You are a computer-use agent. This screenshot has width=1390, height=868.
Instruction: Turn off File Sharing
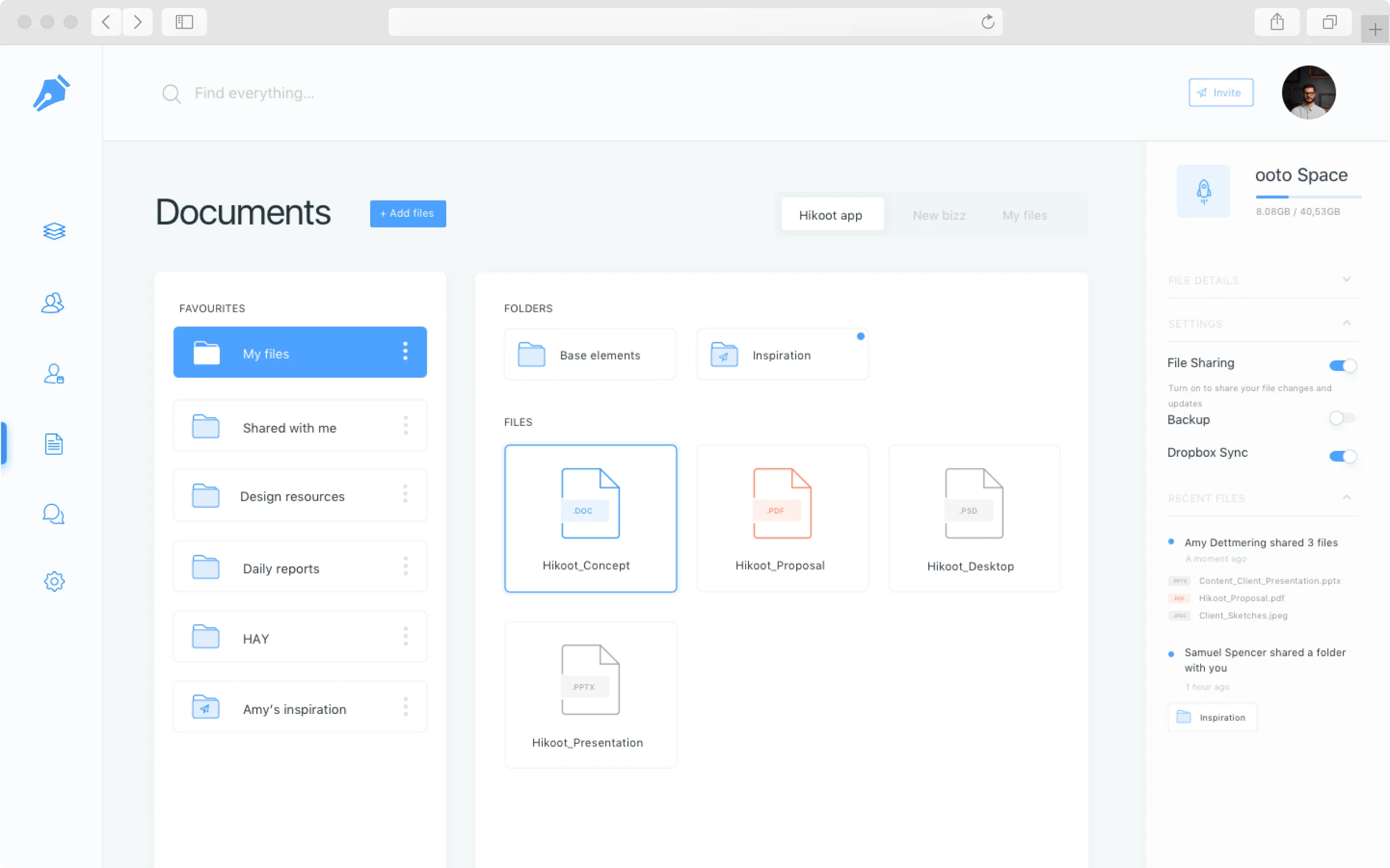click(1342, 365)
